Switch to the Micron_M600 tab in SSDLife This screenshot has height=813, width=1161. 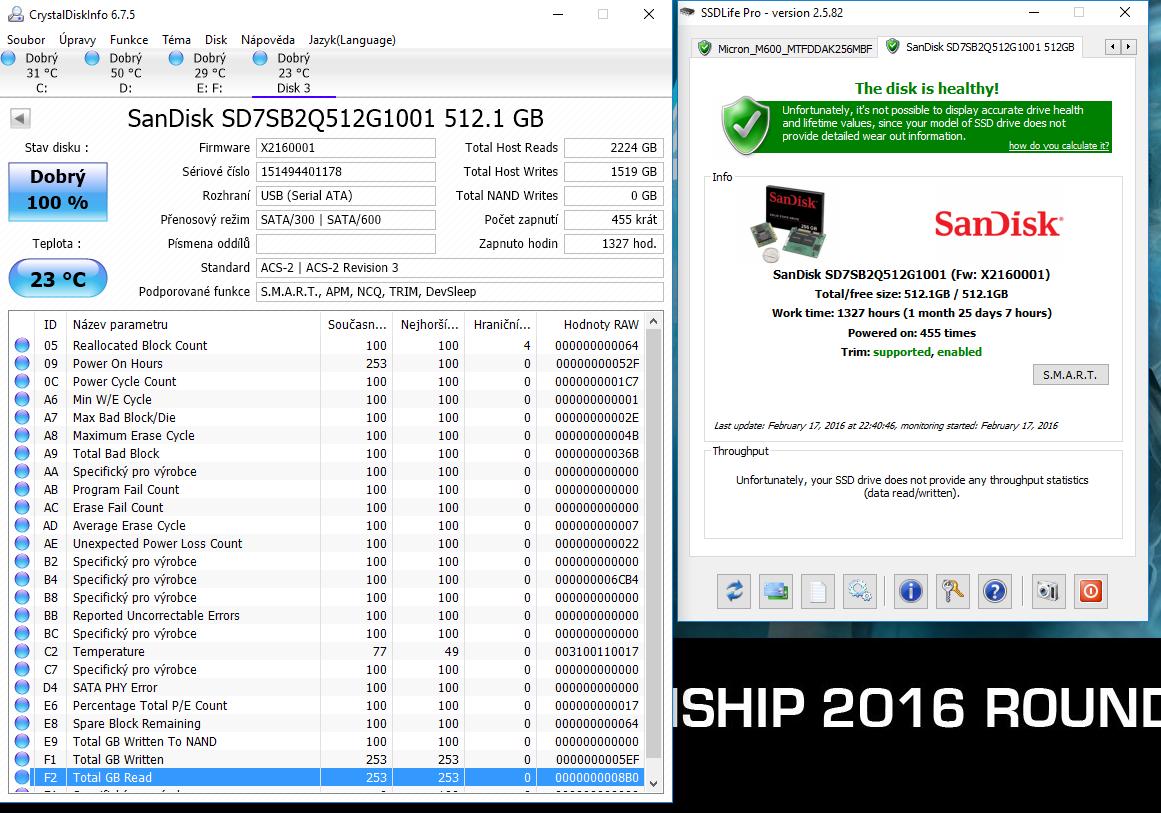pyautogui.click(x=786, y=49)
